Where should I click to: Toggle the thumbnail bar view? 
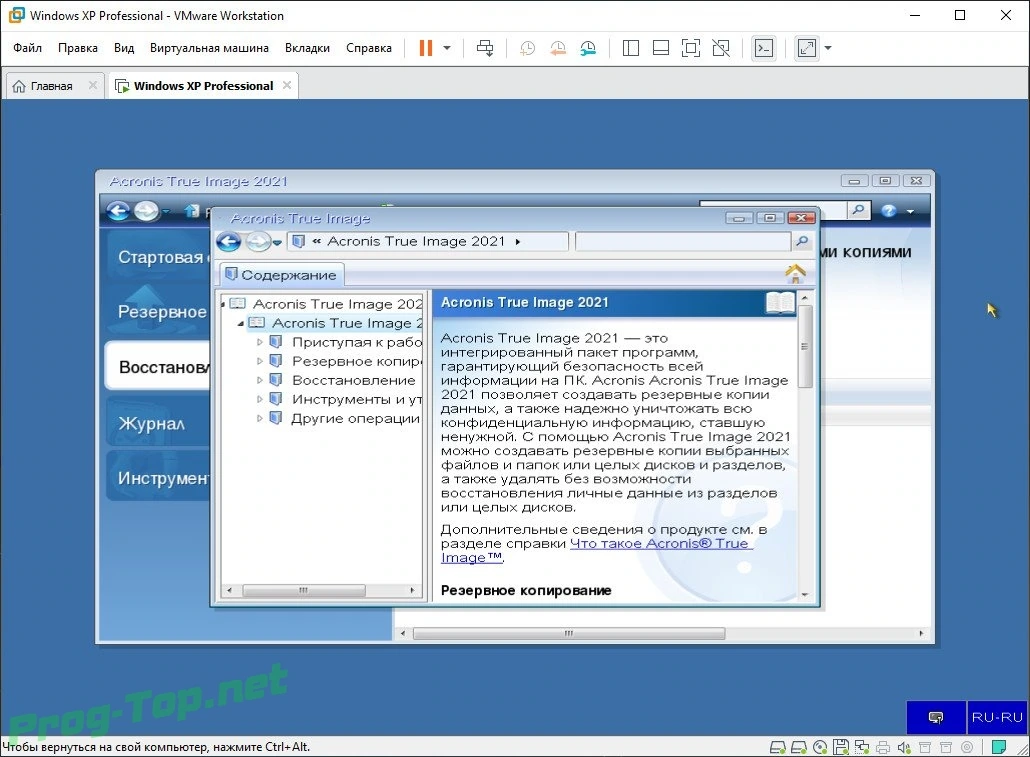(661, 48)
